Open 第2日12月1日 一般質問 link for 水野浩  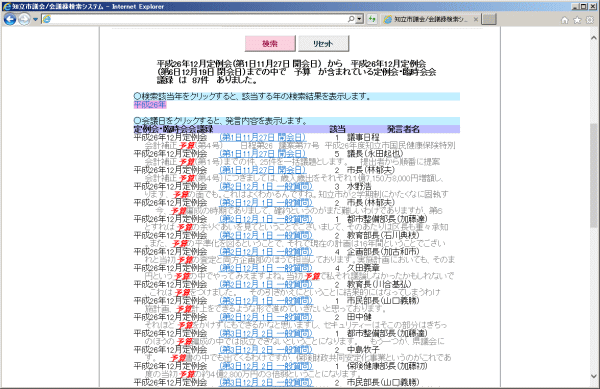[x=266, y=187]
